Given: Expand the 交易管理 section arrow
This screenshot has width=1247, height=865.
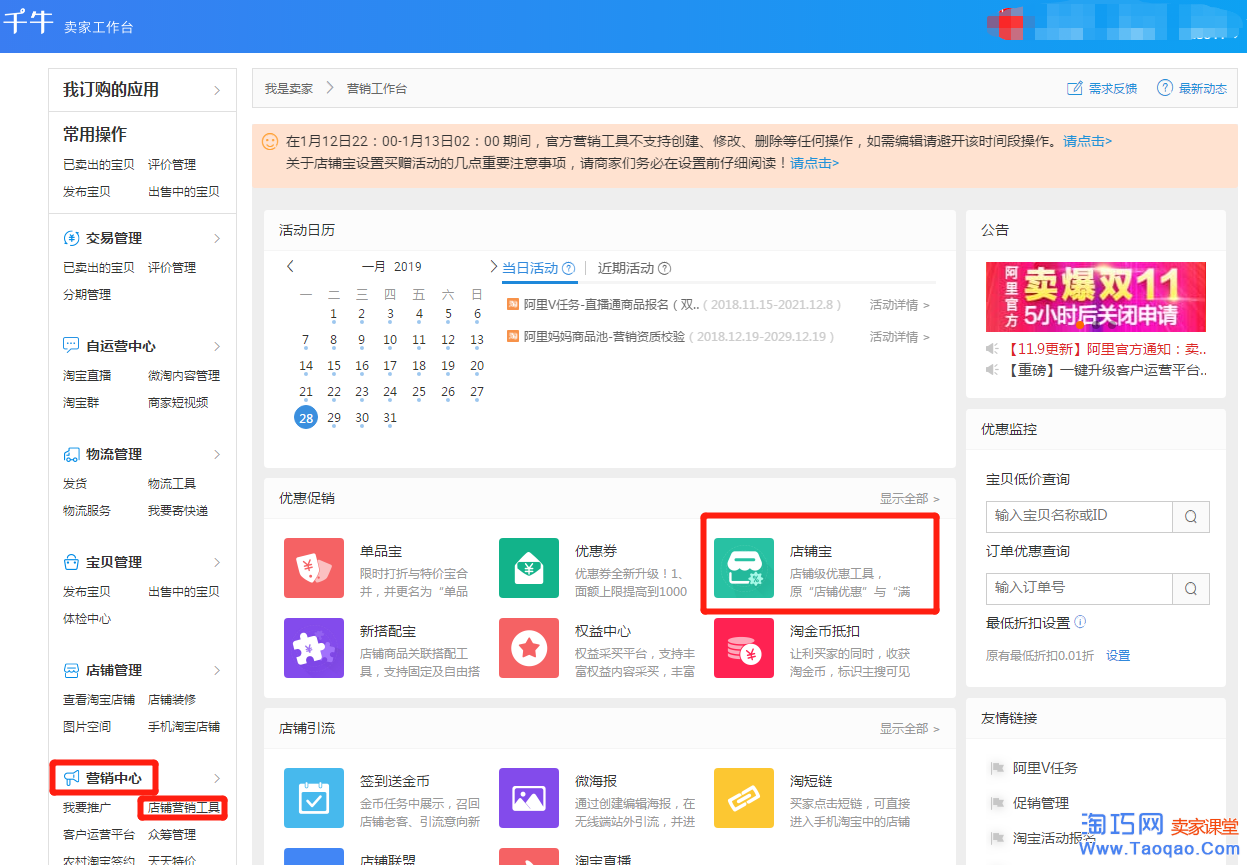Looking at the screenshot, I should (217, 238).
